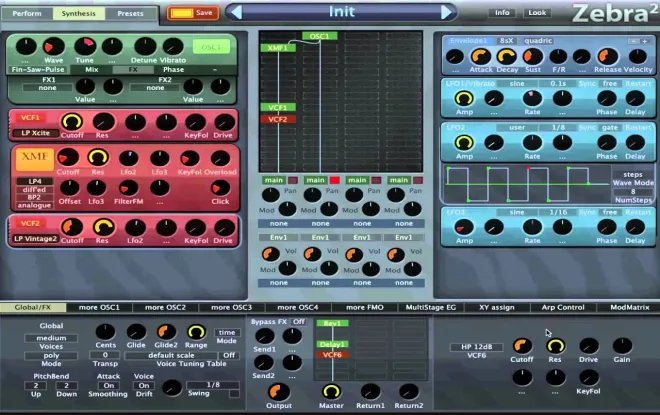The width and height of the screenshot is (660, 415).
Task: Click the VCF1 Cutoff knob
Action: pos(72,122)
